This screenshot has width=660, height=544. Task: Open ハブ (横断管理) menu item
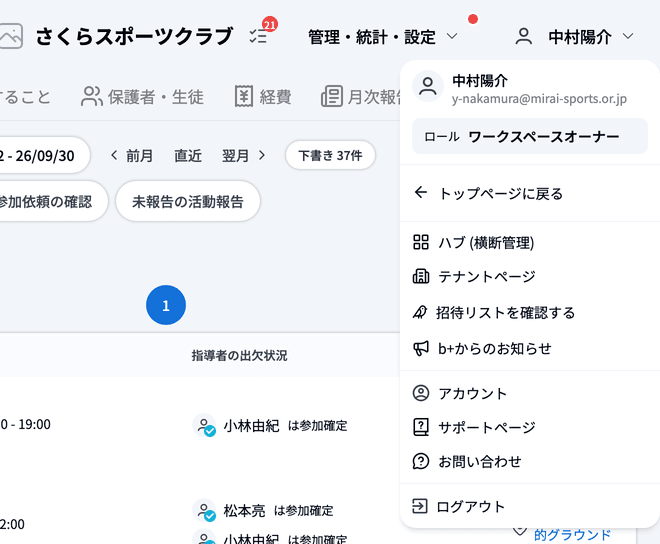pyautogui.click(x=530, y=243)
